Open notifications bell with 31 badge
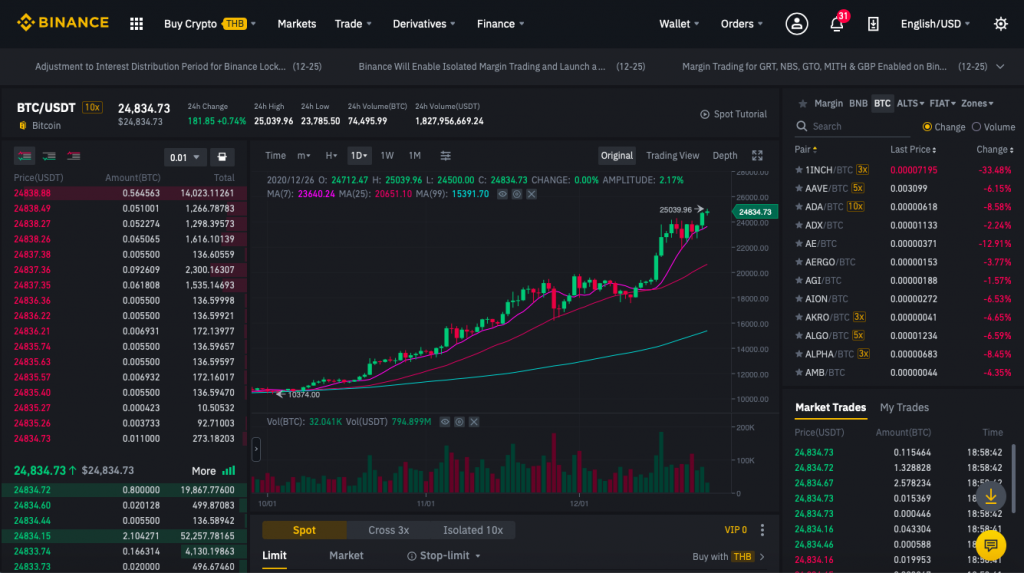Screen dimensions: 1024x573 point(837,24)
